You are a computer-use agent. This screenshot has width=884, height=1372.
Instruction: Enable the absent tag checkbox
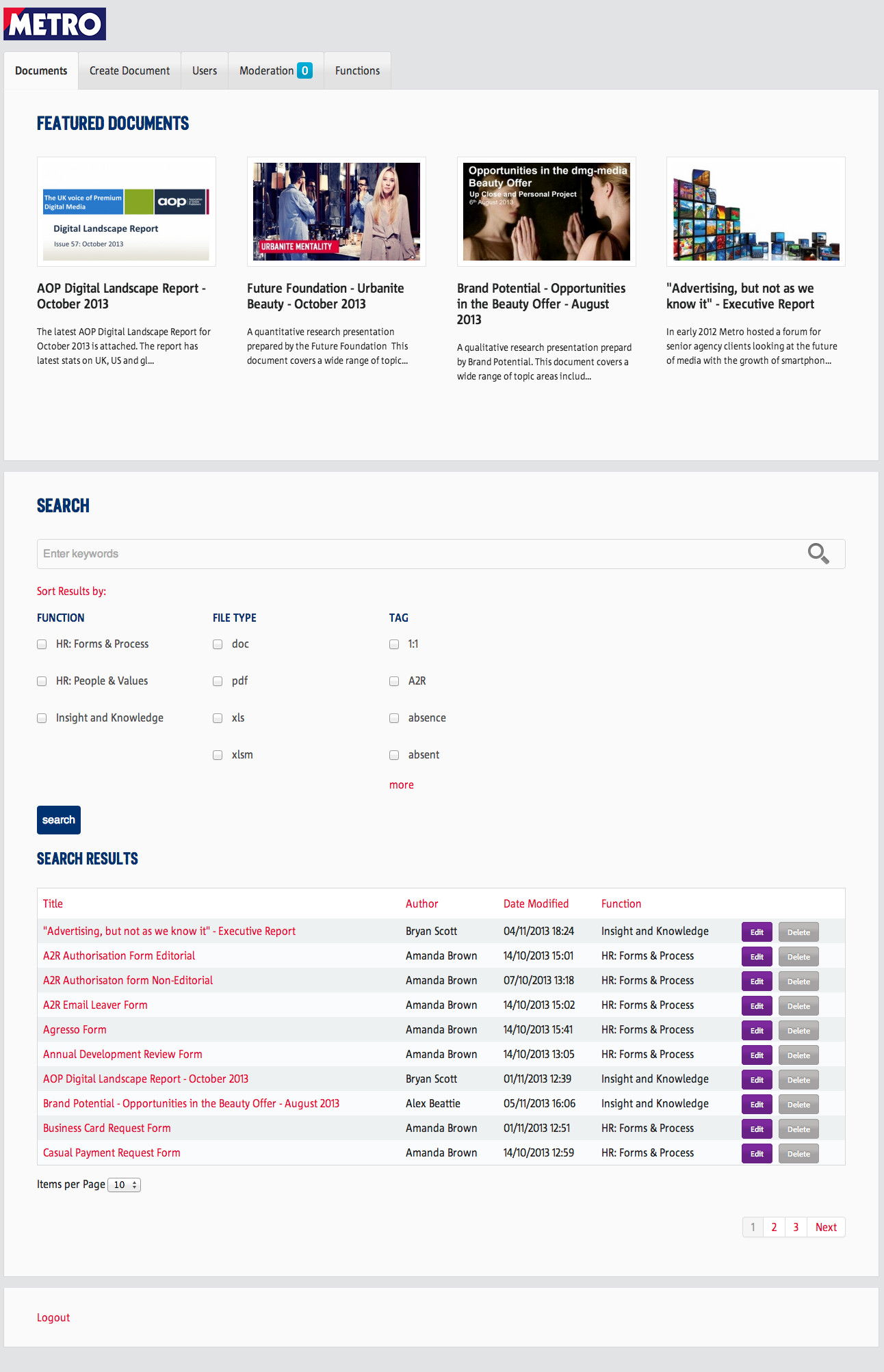coord(394,755)
